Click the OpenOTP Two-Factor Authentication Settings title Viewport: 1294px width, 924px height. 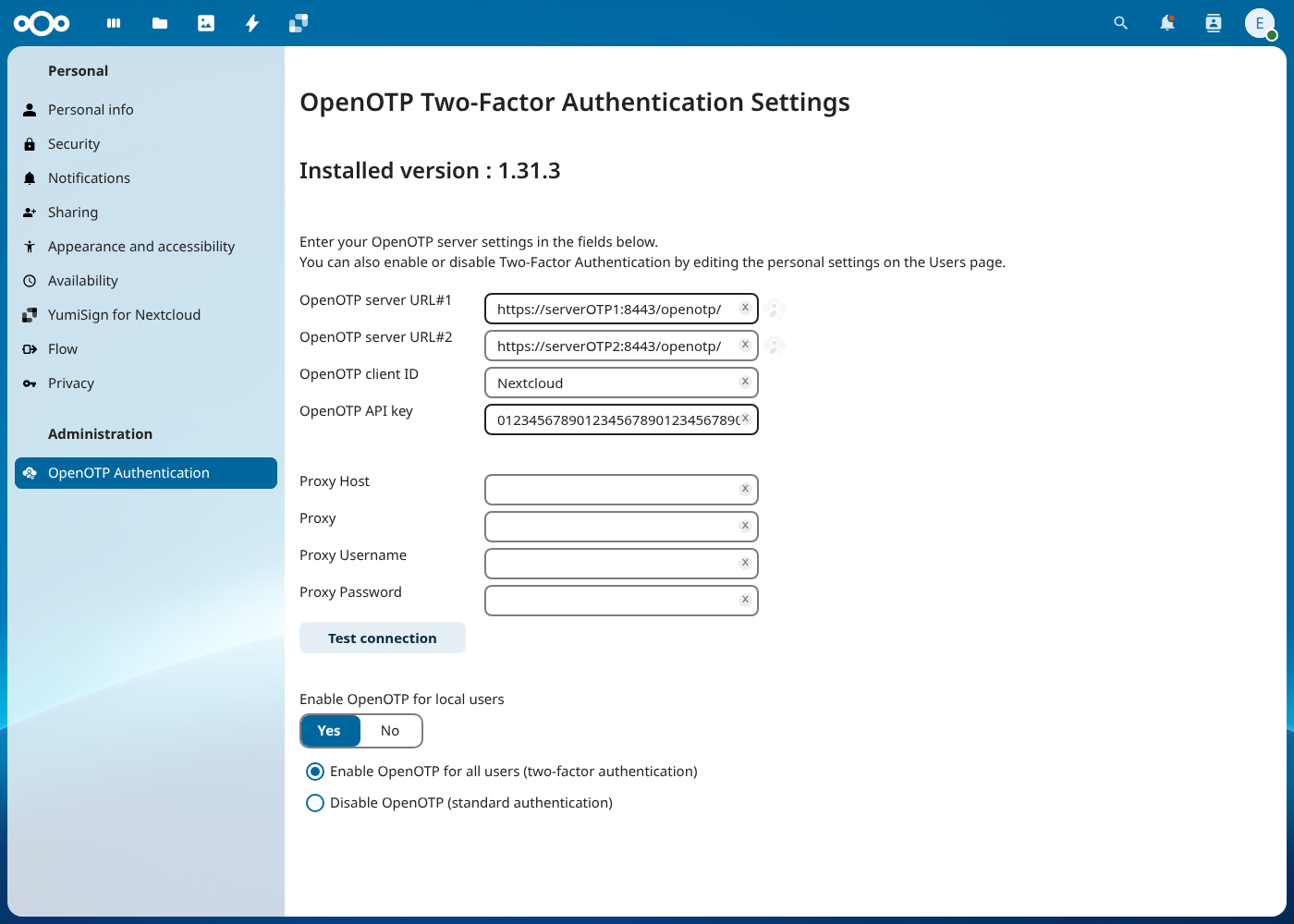575,103
